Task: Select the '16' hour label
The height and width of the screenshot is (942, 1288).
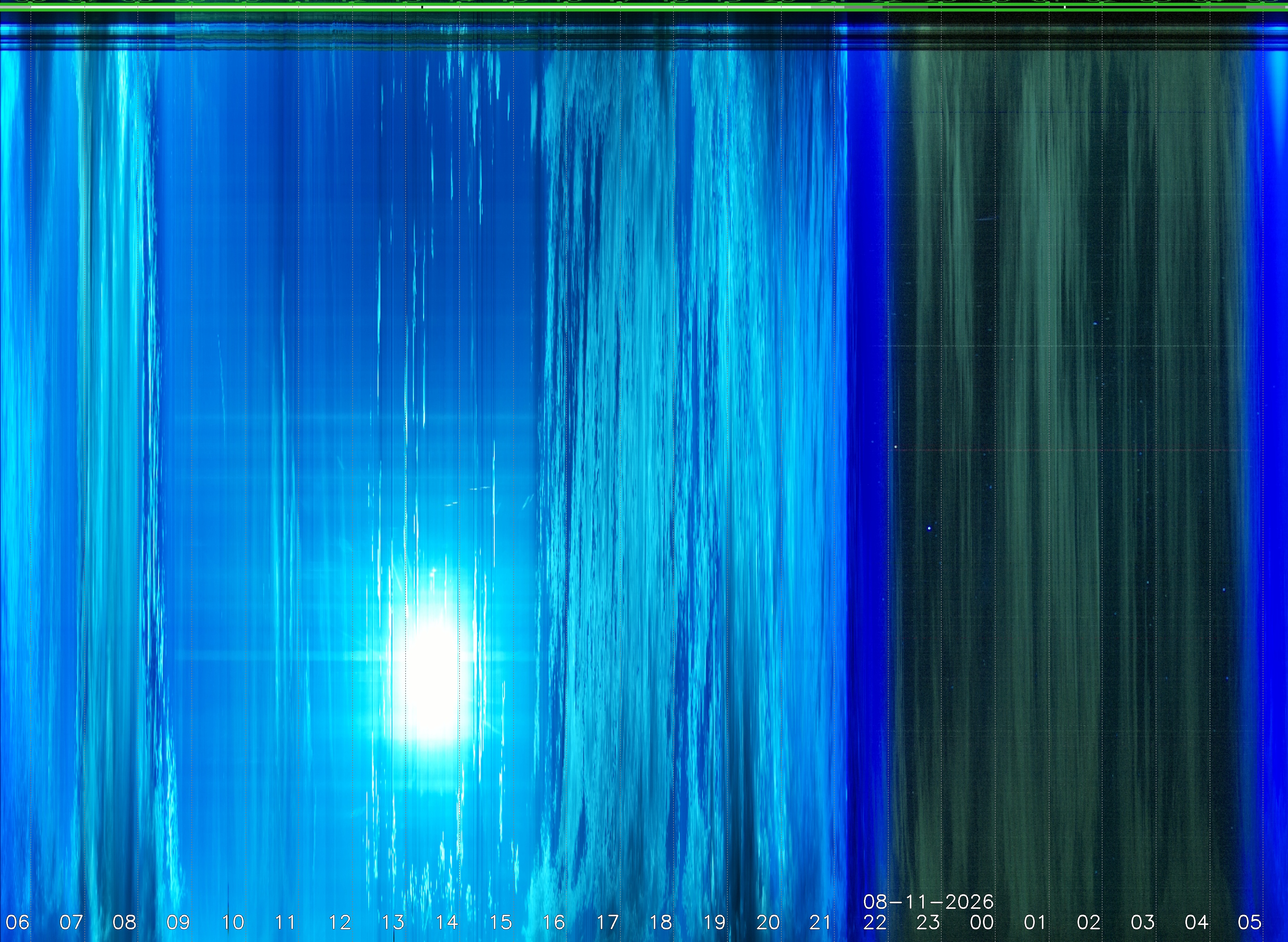Action: tap(554, 922)
